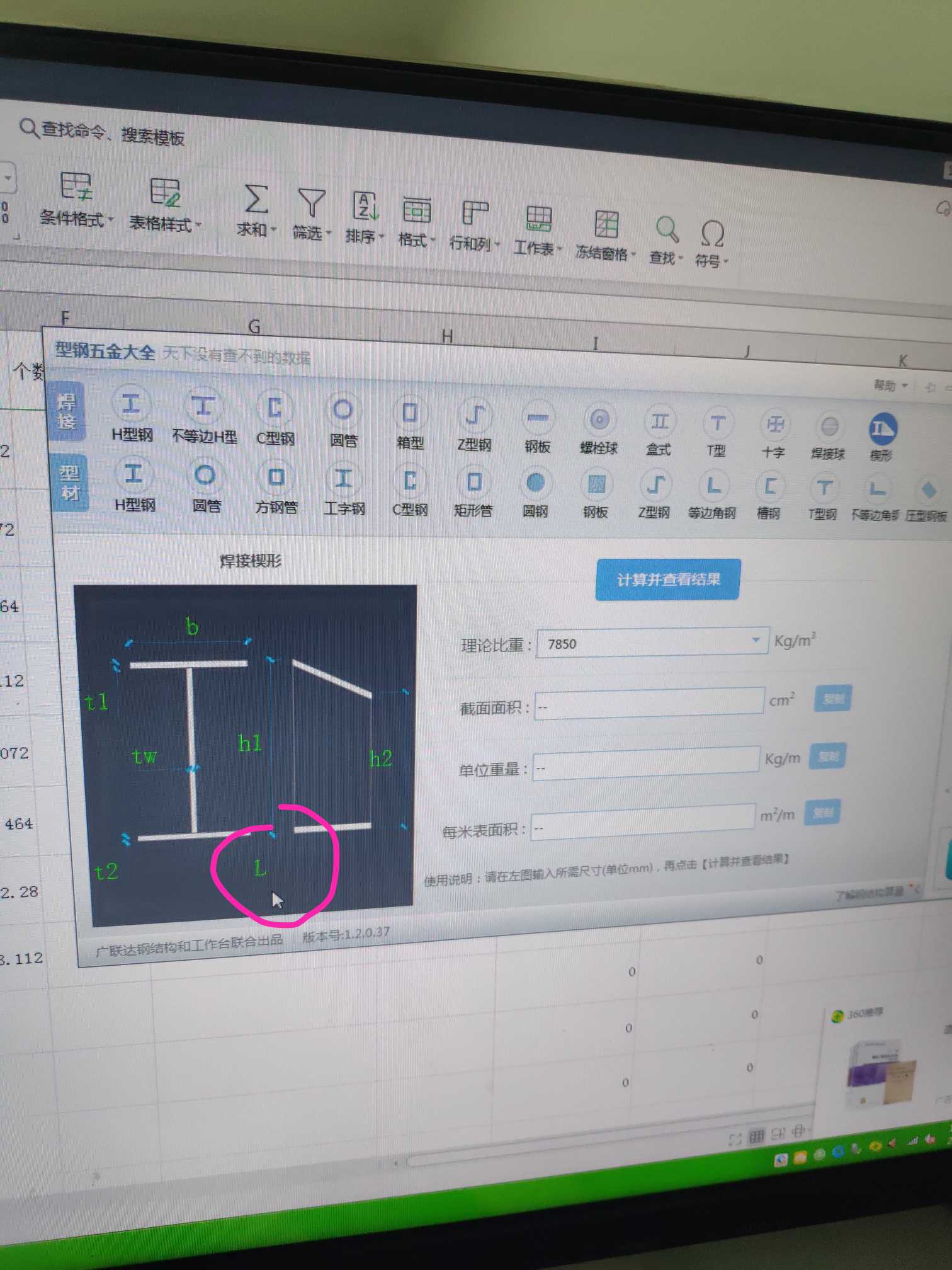The image size is (952, 1270).
Task: Click 了解钢结构算量 link
Action: click(x=869, y=892)
